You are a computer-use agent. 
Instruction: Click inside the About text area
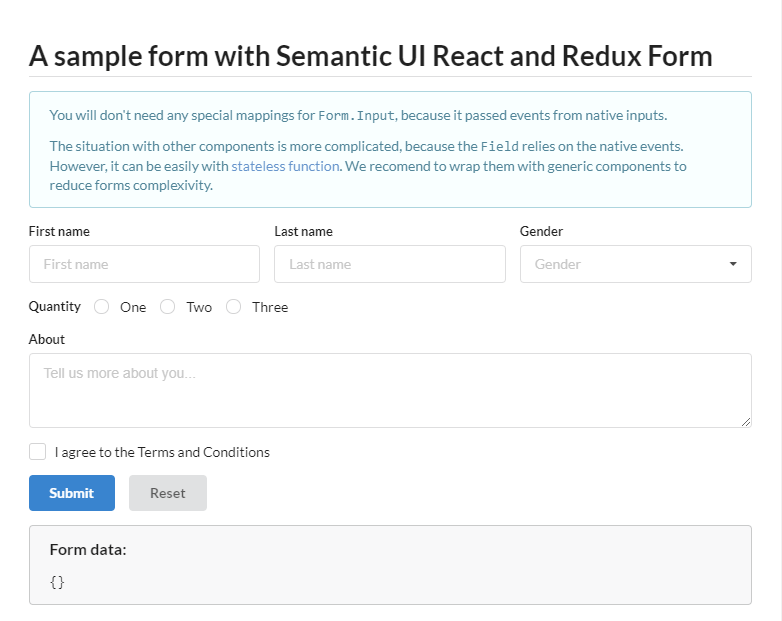[x=390, y=391]
